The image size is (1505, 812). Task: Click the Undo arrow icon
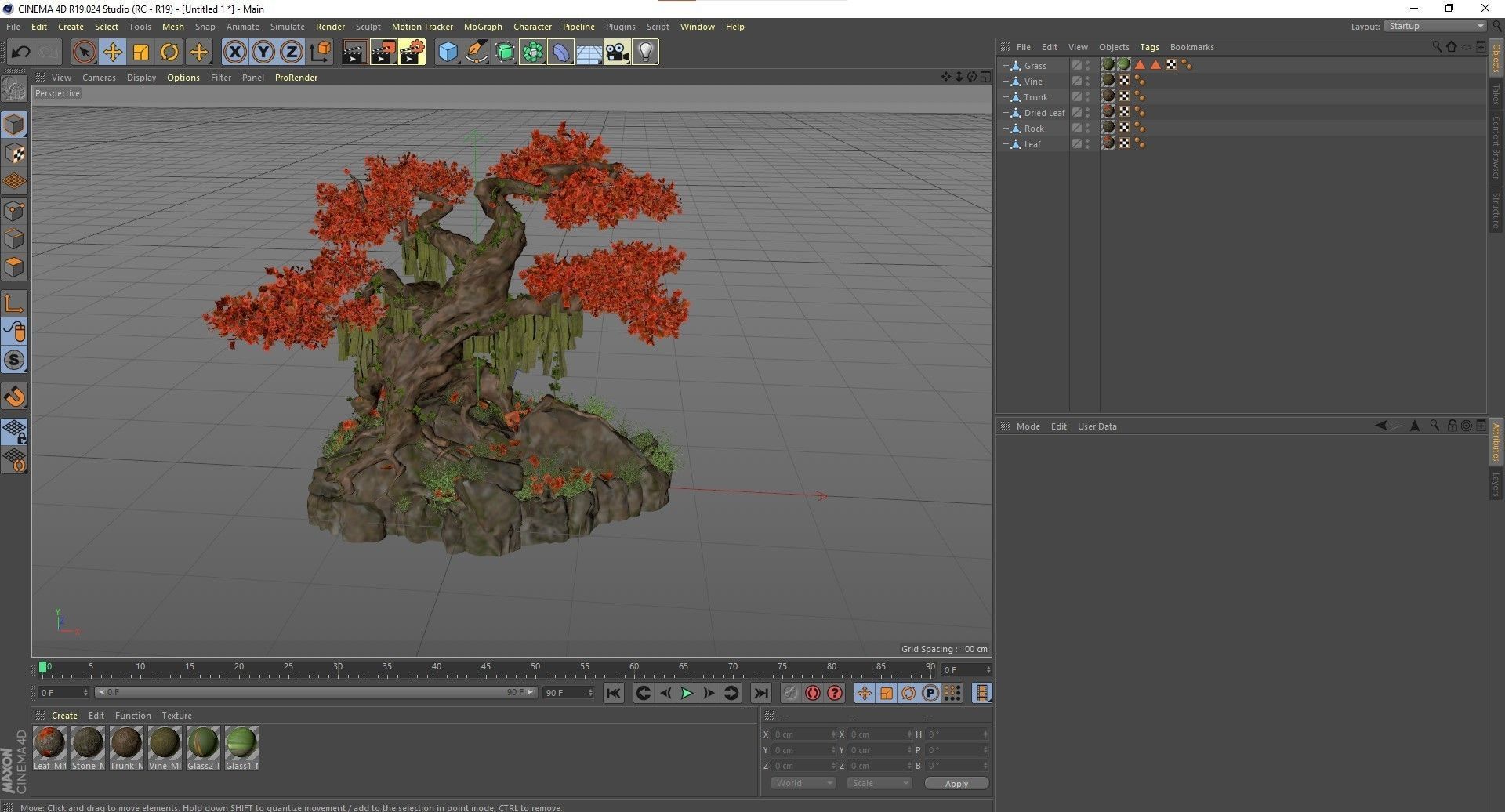pos(21,53)
